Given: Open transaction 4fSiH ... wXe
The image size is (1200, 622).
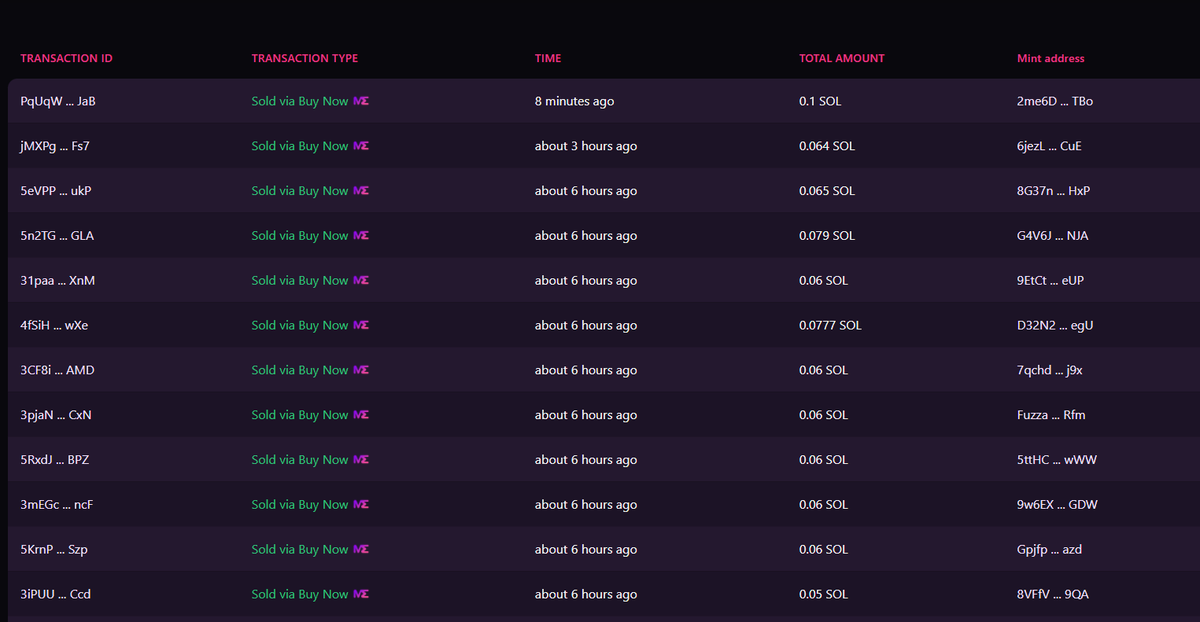Looking at the screenshot, I should (55, 326).
